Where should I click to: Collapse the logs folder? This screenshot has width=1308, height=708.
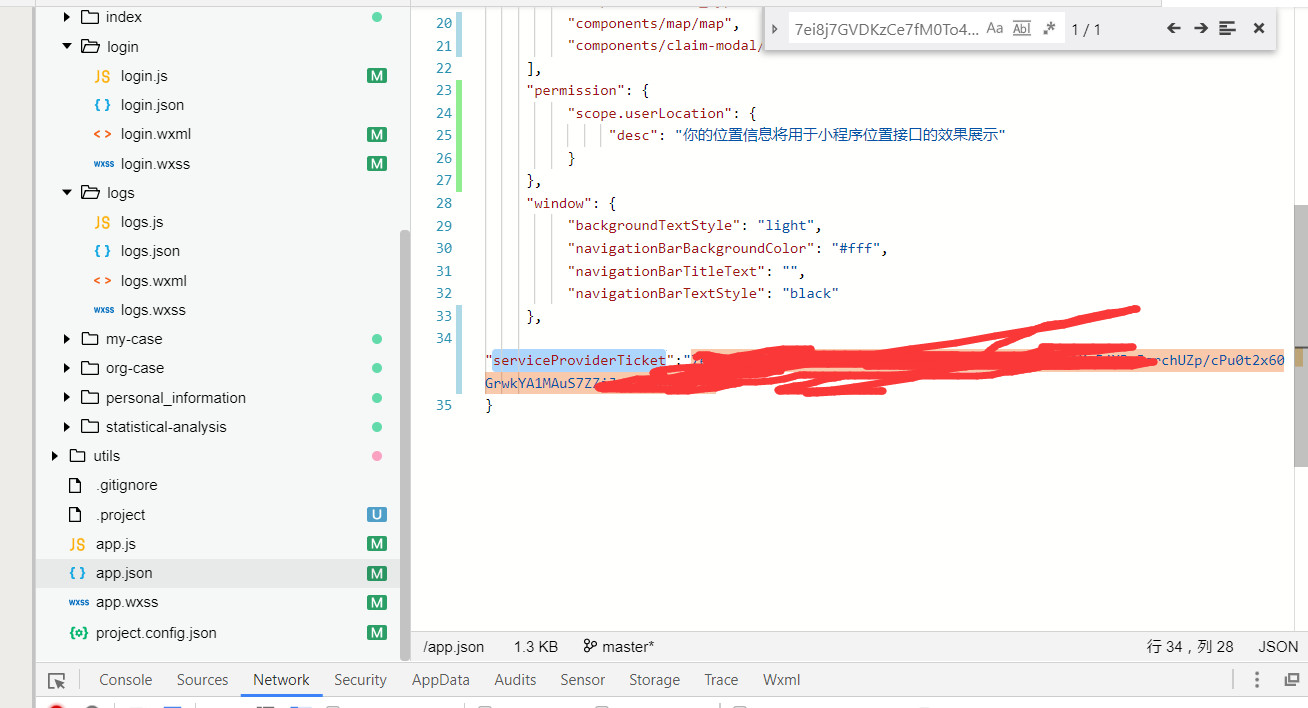67,192
